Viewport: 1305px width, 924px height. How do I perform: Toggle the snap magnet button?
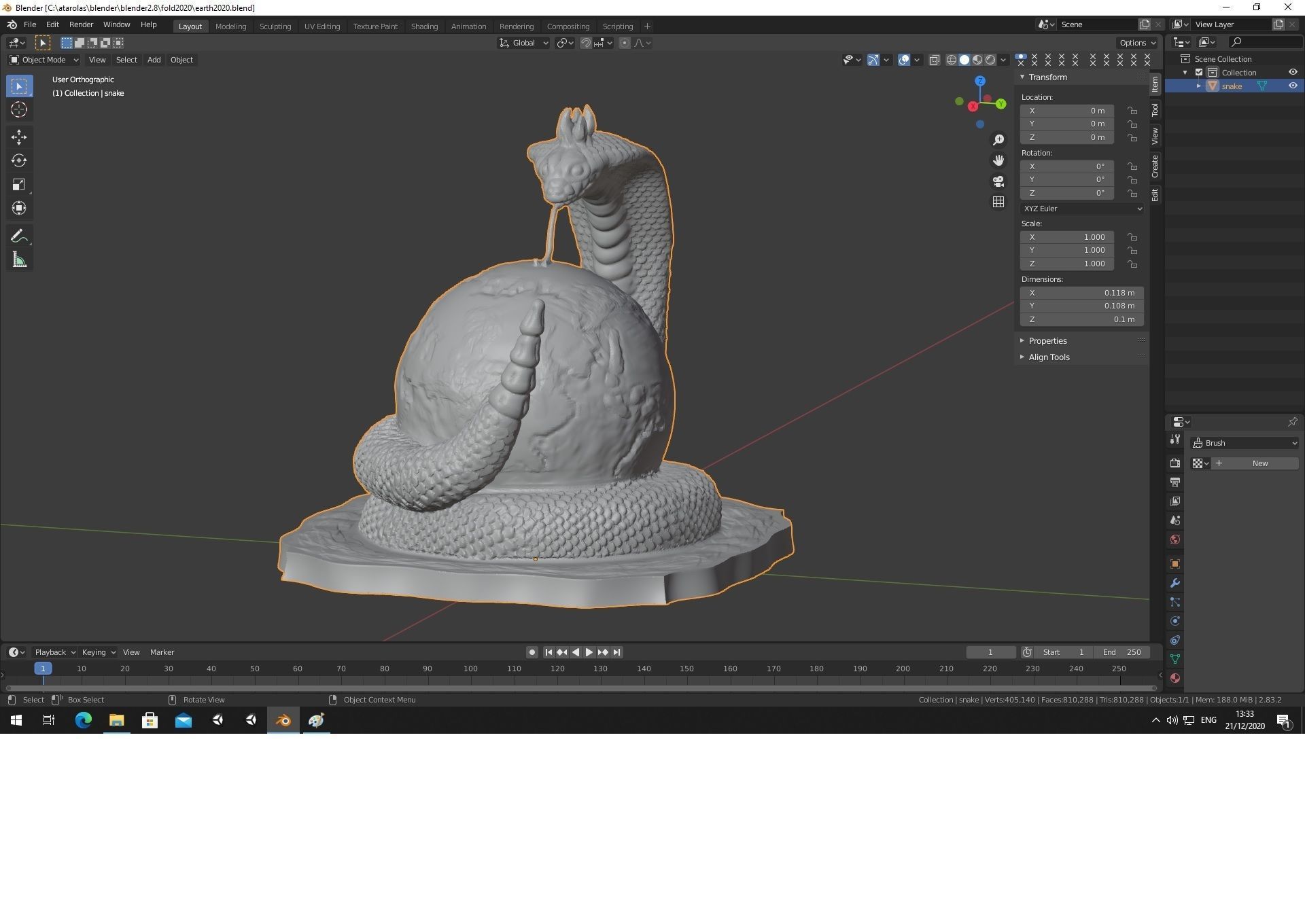tap(585, 43)
